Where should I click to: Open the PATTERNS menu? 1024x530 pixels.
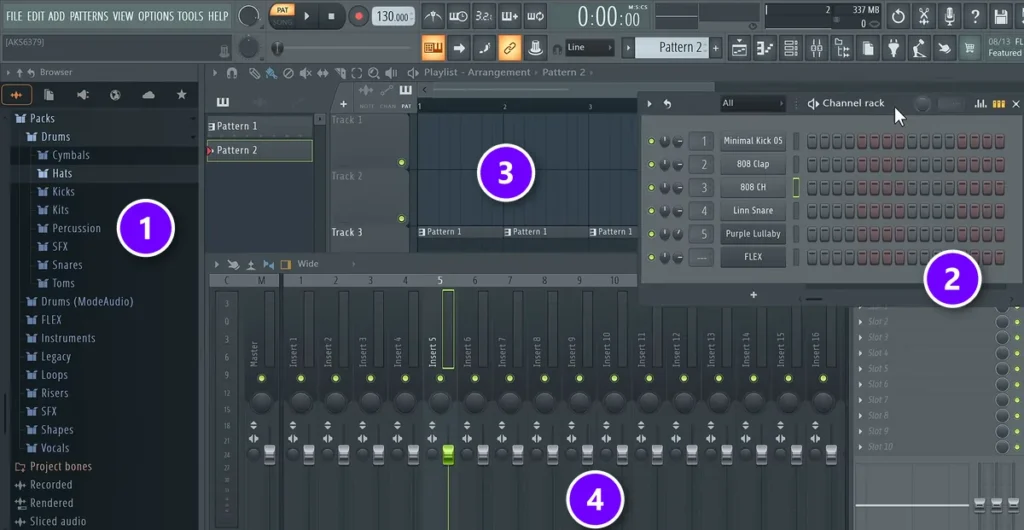click(x=89, y=16)
